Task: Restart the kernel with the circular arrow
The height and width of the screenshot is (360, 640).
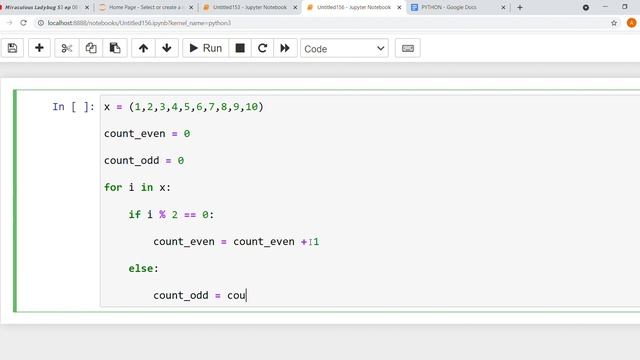Action: pyautogui.click(x=262, y=48)
